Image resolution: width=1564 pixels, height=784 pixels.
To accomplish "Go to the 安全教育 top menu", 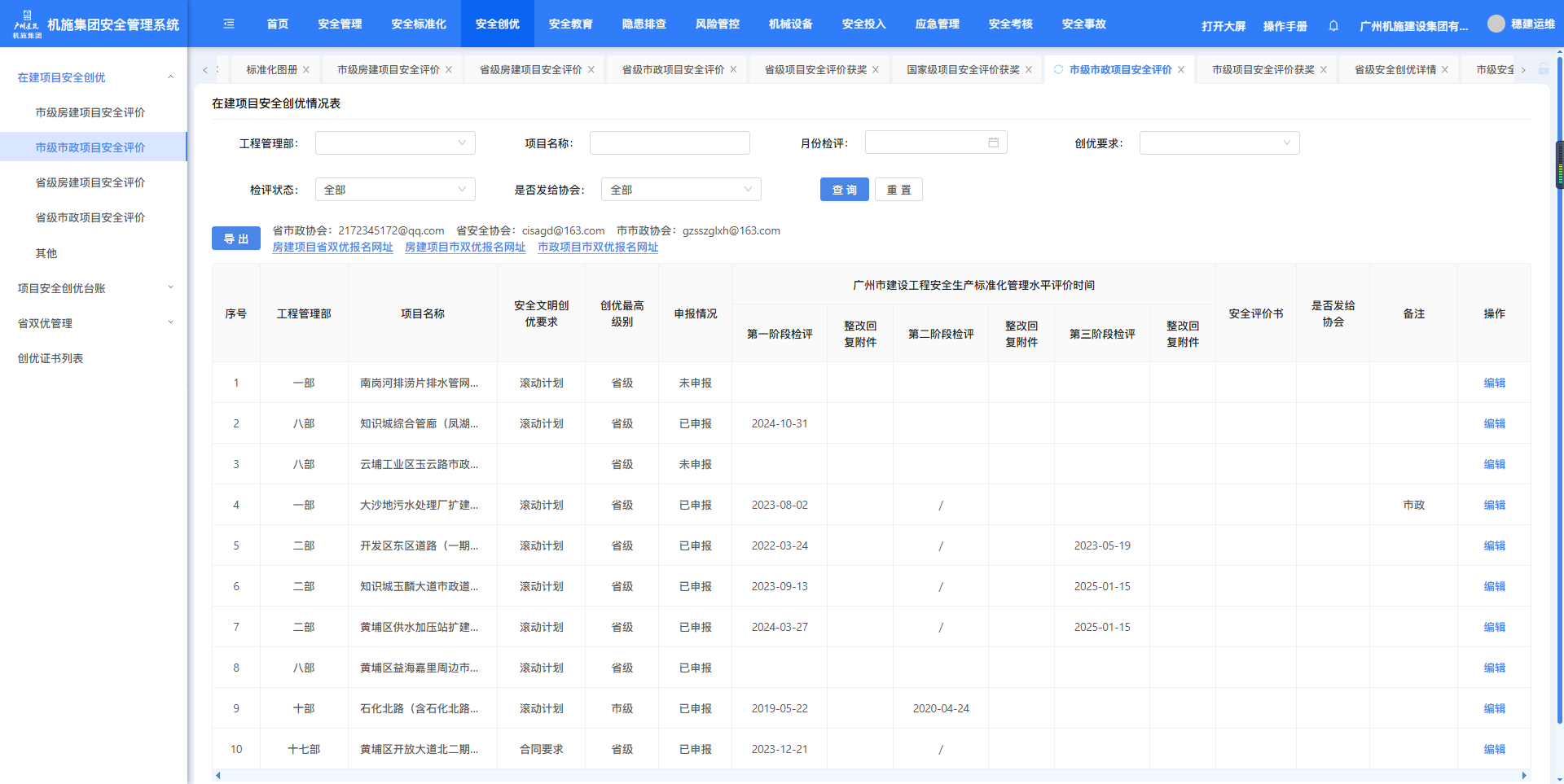I will click(570, 24).
